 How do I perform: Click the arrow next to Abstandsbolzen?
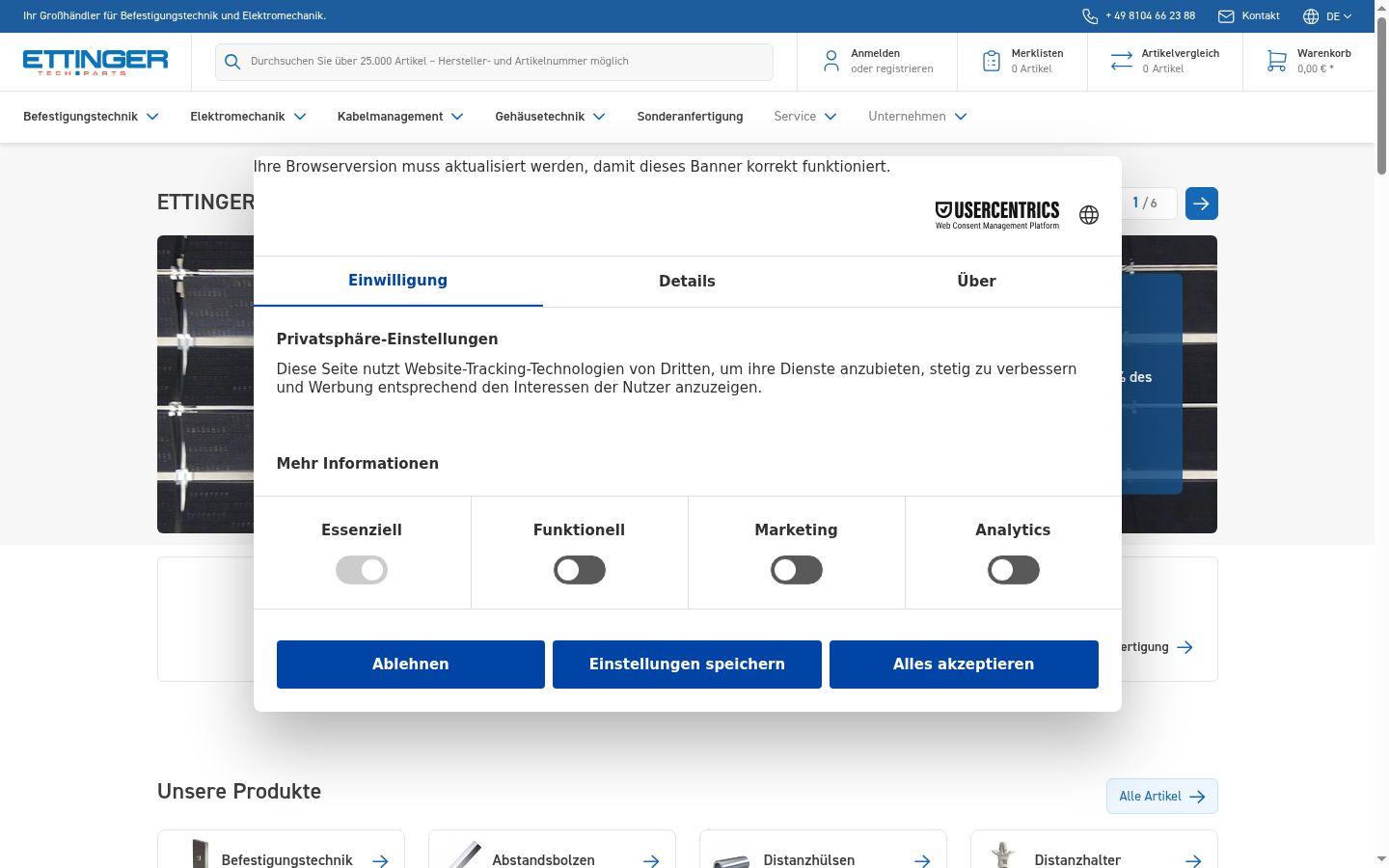pos(652,860)
